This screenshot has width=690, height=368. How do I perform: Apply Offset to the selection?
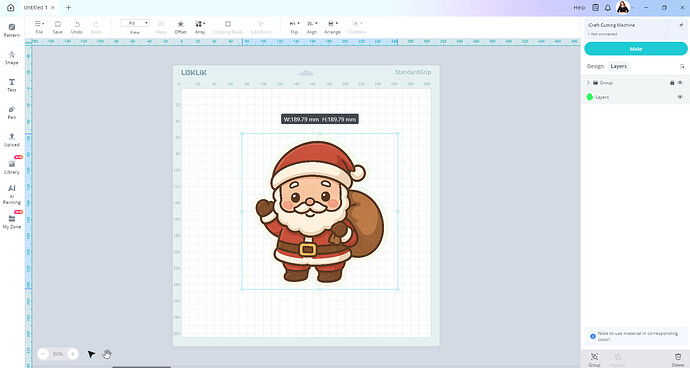pos(180,27)
